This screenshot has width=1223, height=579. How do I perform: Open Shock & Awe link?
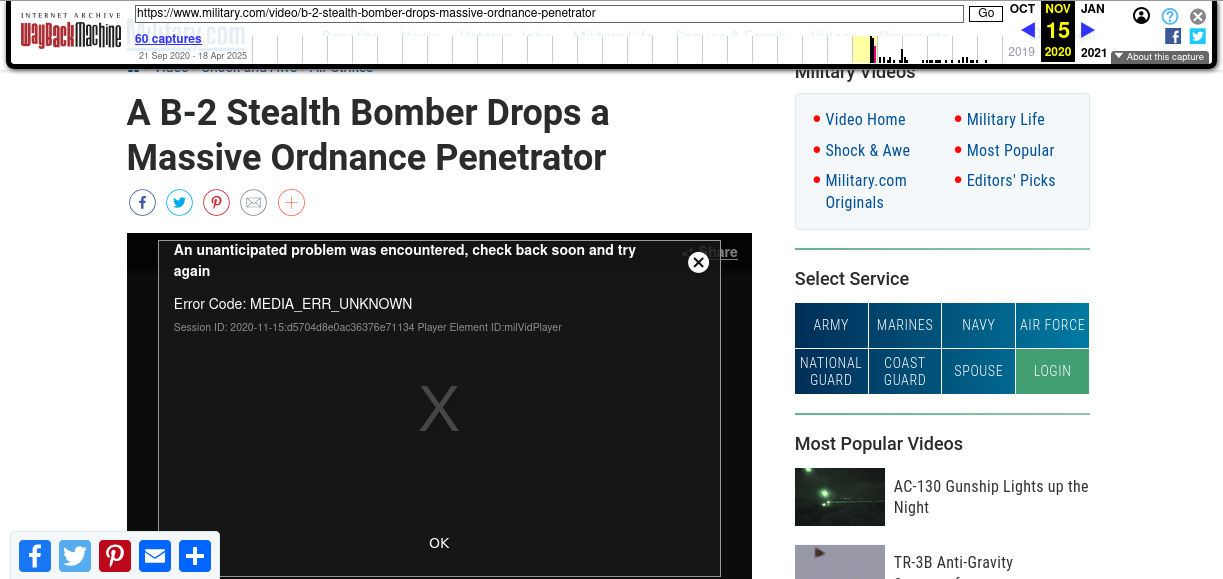point(868,150)
